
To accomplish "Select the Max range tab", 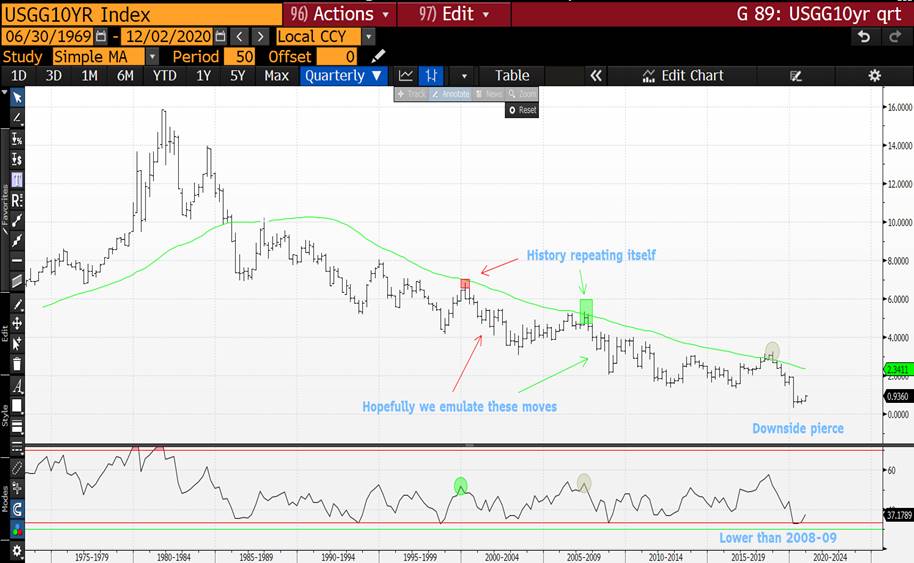I will (x=276, y=76).
